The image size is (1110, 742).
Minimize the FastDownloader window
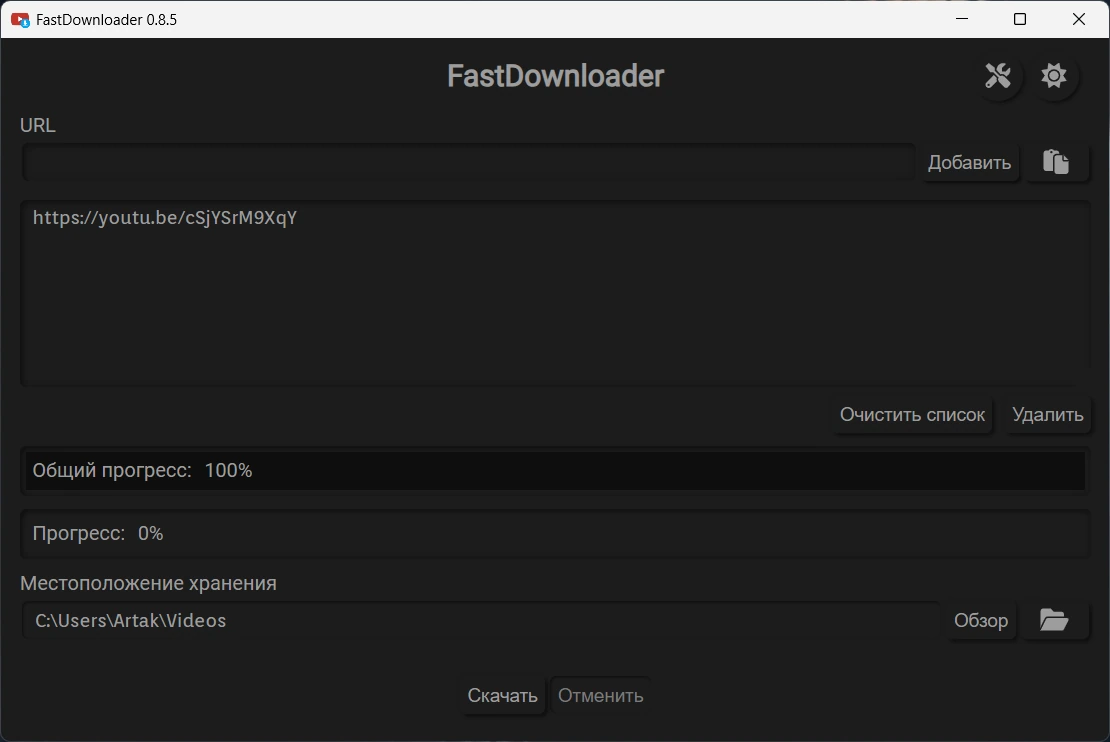961,19
